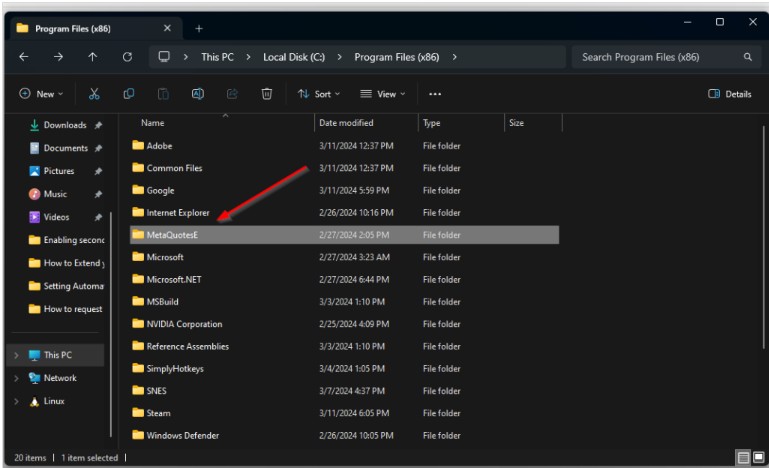Open the Sort dropdown

(x=319, y=94)
